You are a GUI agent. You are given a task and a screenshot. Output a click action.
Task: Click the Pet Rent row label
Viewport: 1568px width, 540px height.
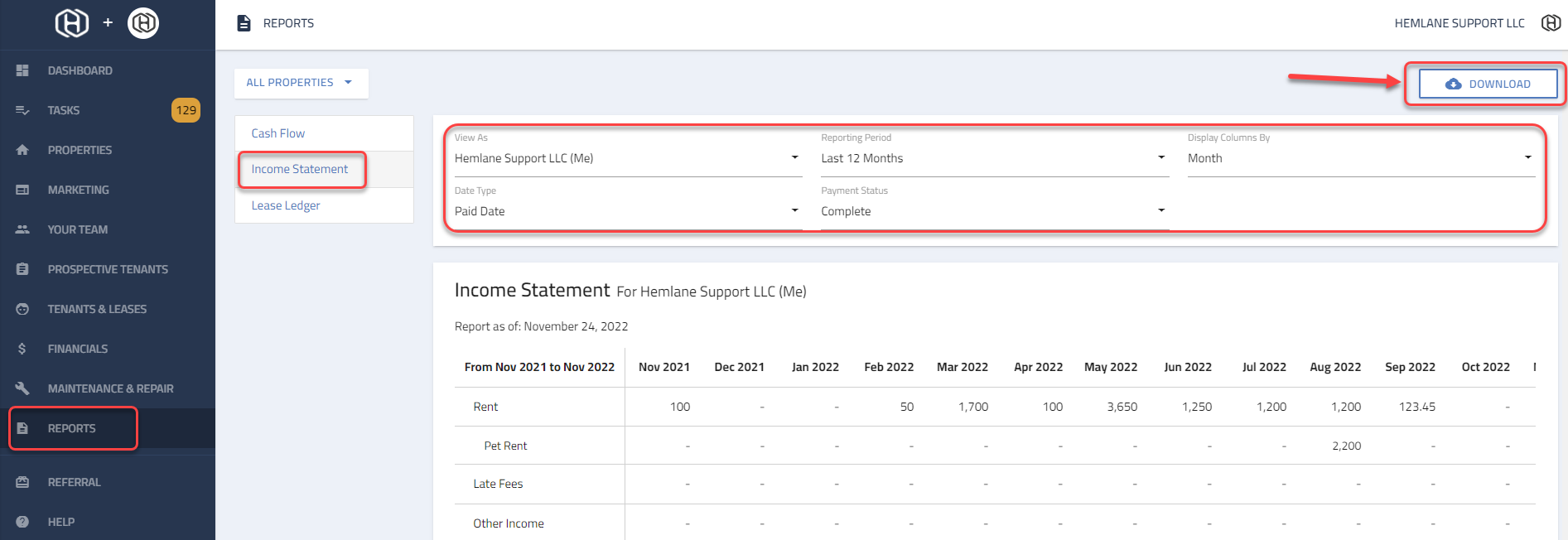click(x=505, y=446)
